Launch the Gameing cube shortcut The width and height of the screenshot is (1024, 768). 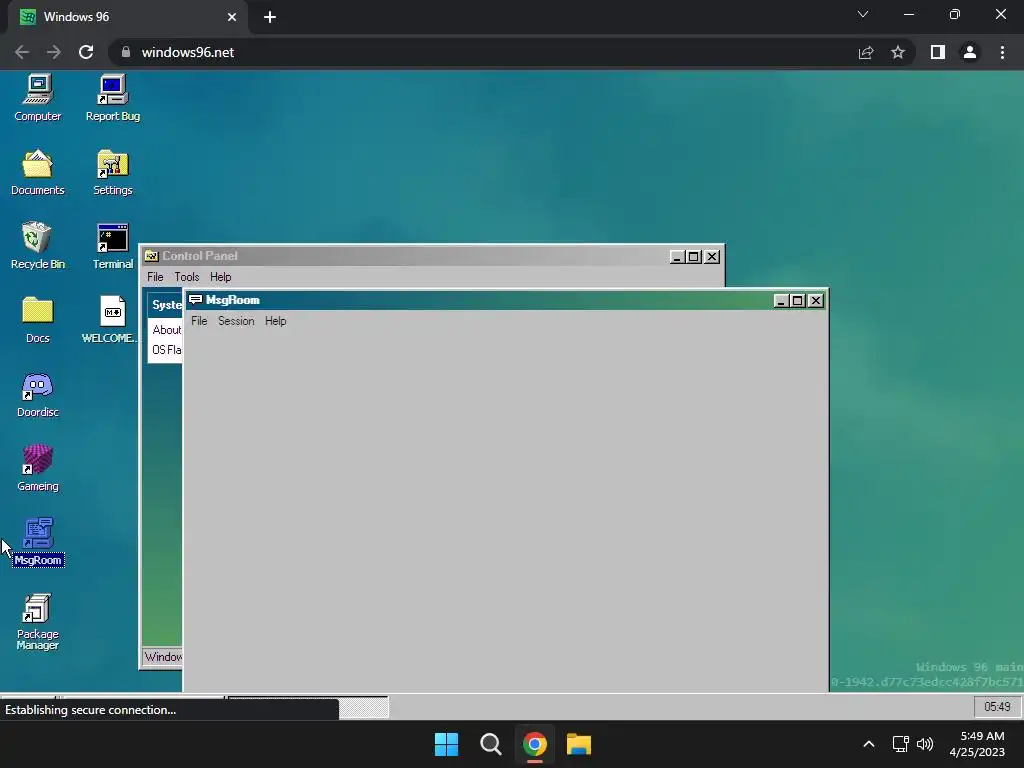point(37,468)
